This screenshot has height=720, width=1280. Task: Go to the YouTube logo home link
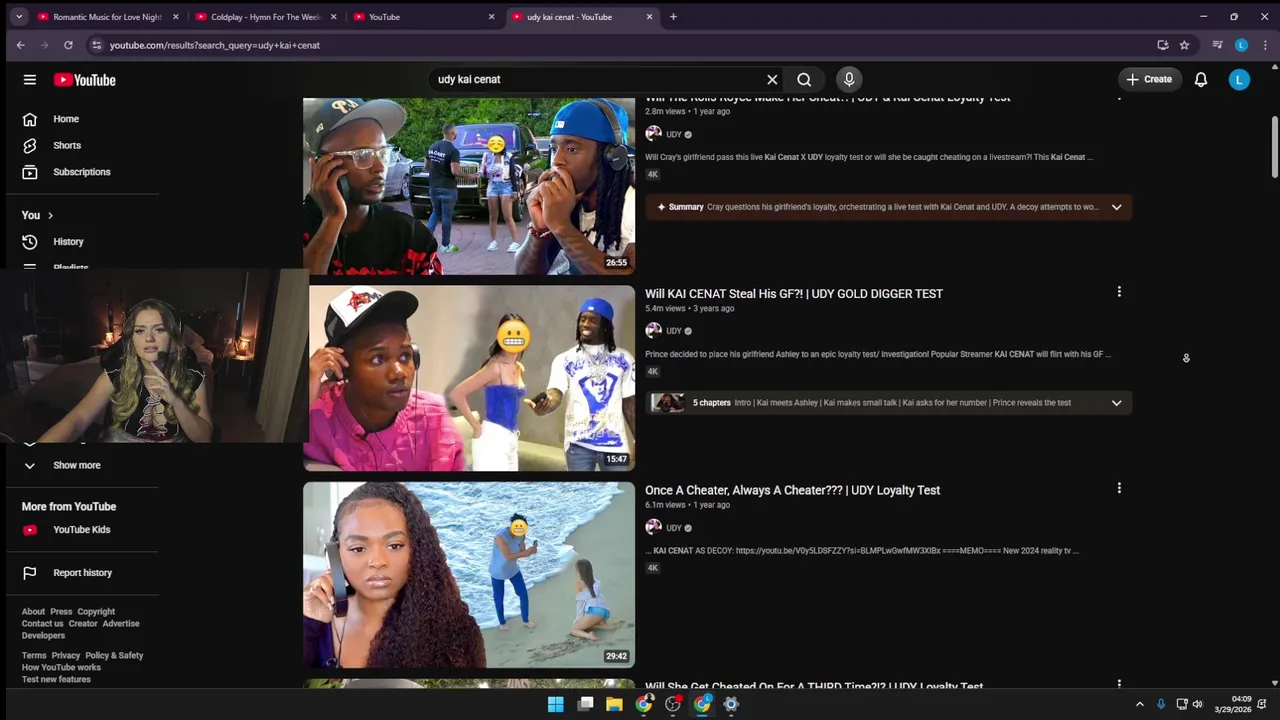[85, 80]
